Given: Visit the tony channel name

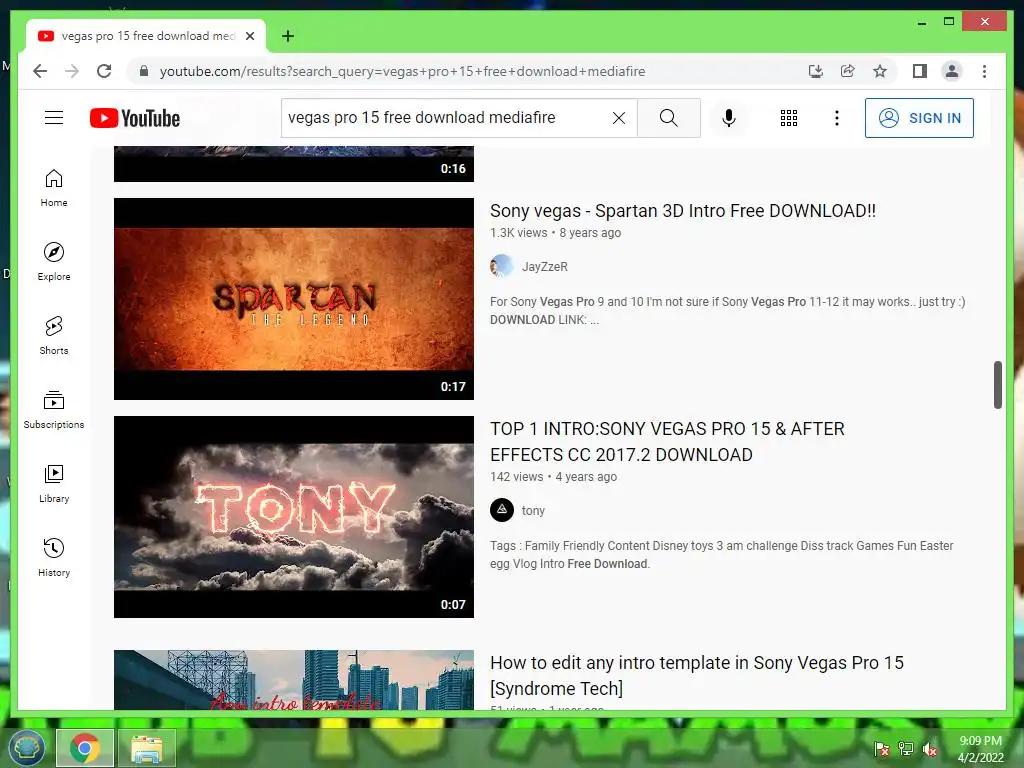Looking at the screenshot, I should 533,511.
